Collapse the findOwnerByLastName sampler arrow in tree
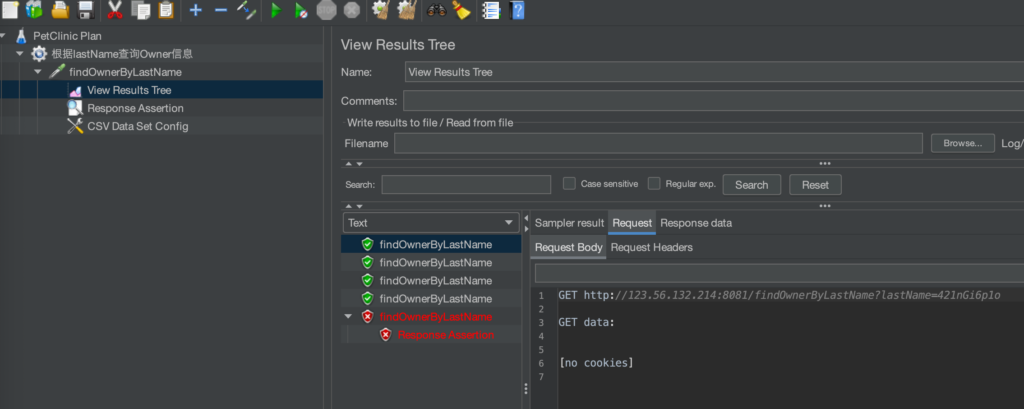Image resolution: width=1024 pixels, height=409 pixels. pos(37,72)
